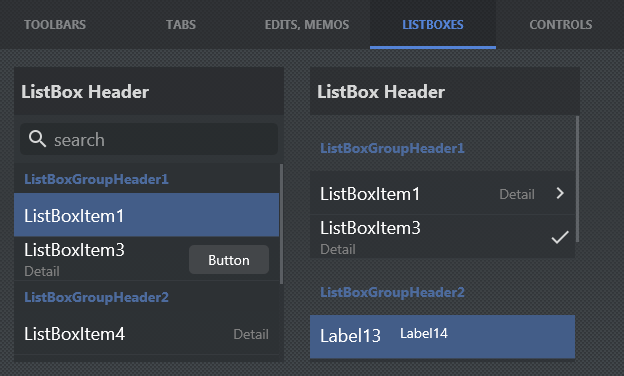Viewport: 624px width, 376px height.
Task: Select ListBoxItem3 in left listbox
Action: (146, 259)
